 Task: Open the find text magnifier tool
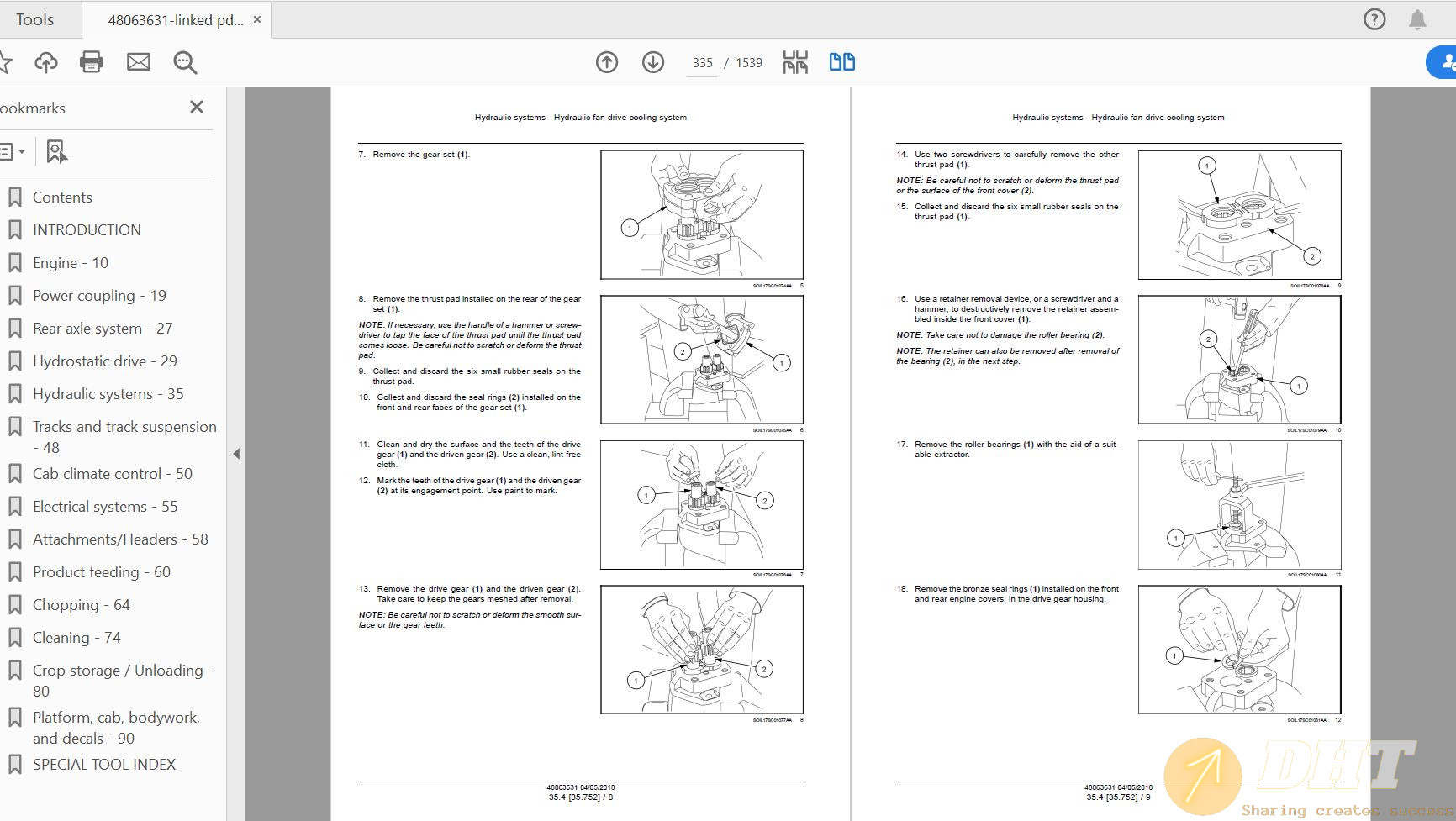[185, 62]
